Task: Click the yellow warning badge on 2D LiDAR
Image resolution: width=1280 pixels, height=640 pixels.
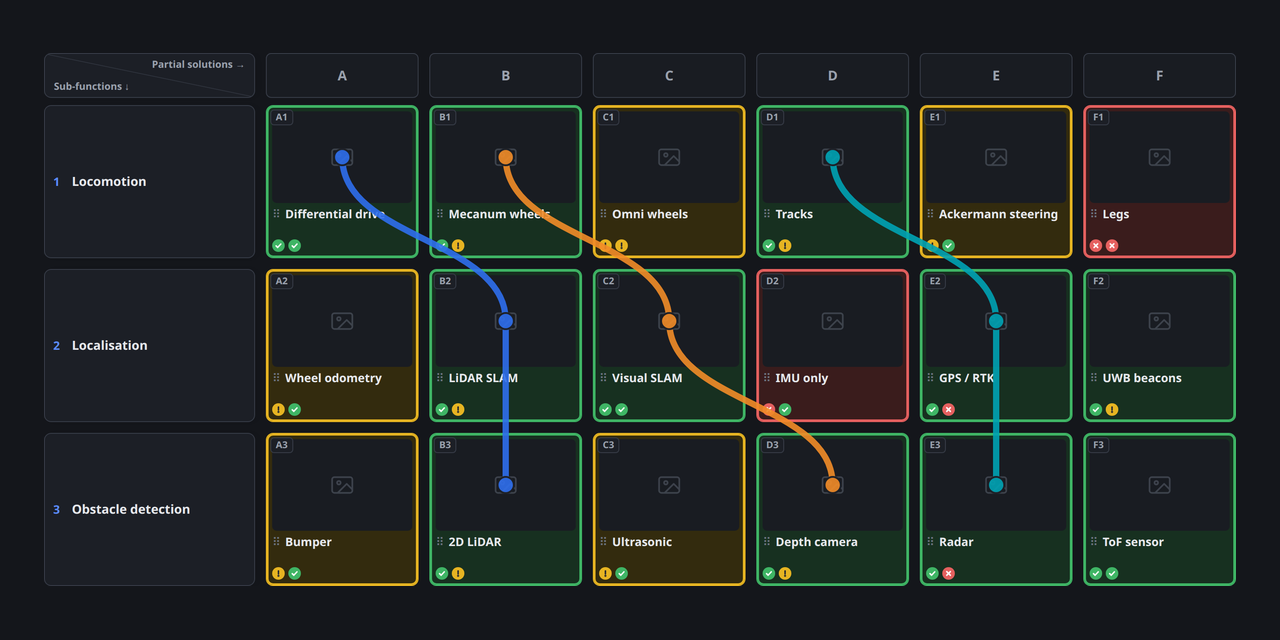Action: tap(458, 574)
